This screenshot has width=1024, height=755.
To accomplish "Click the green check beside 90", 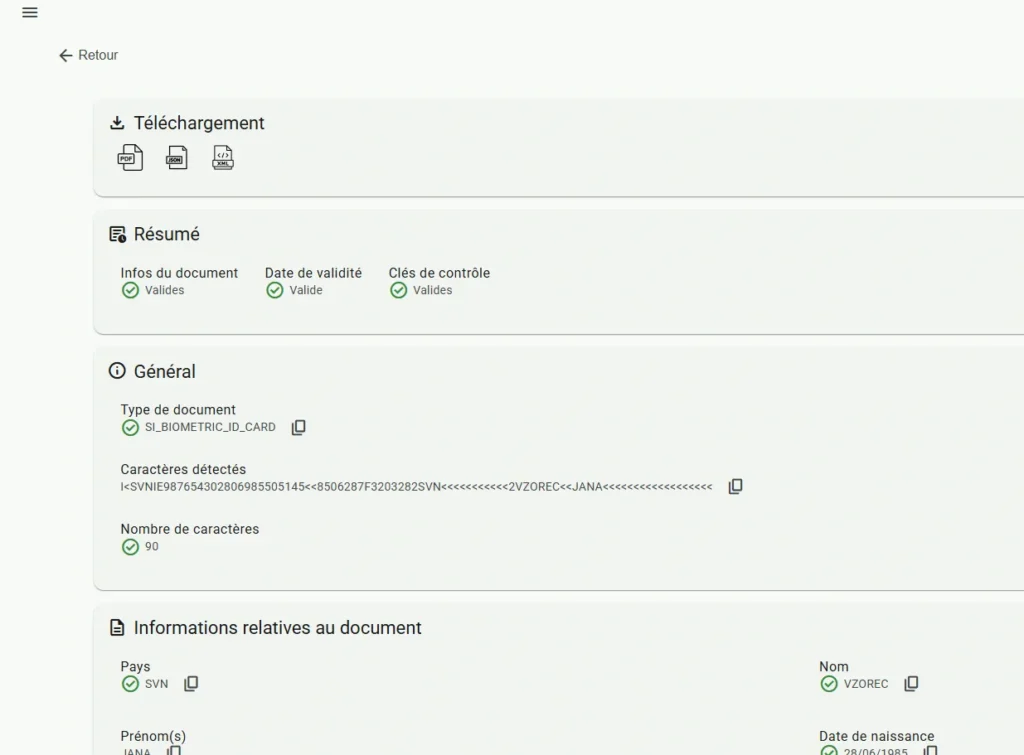I will click(130, 547).
